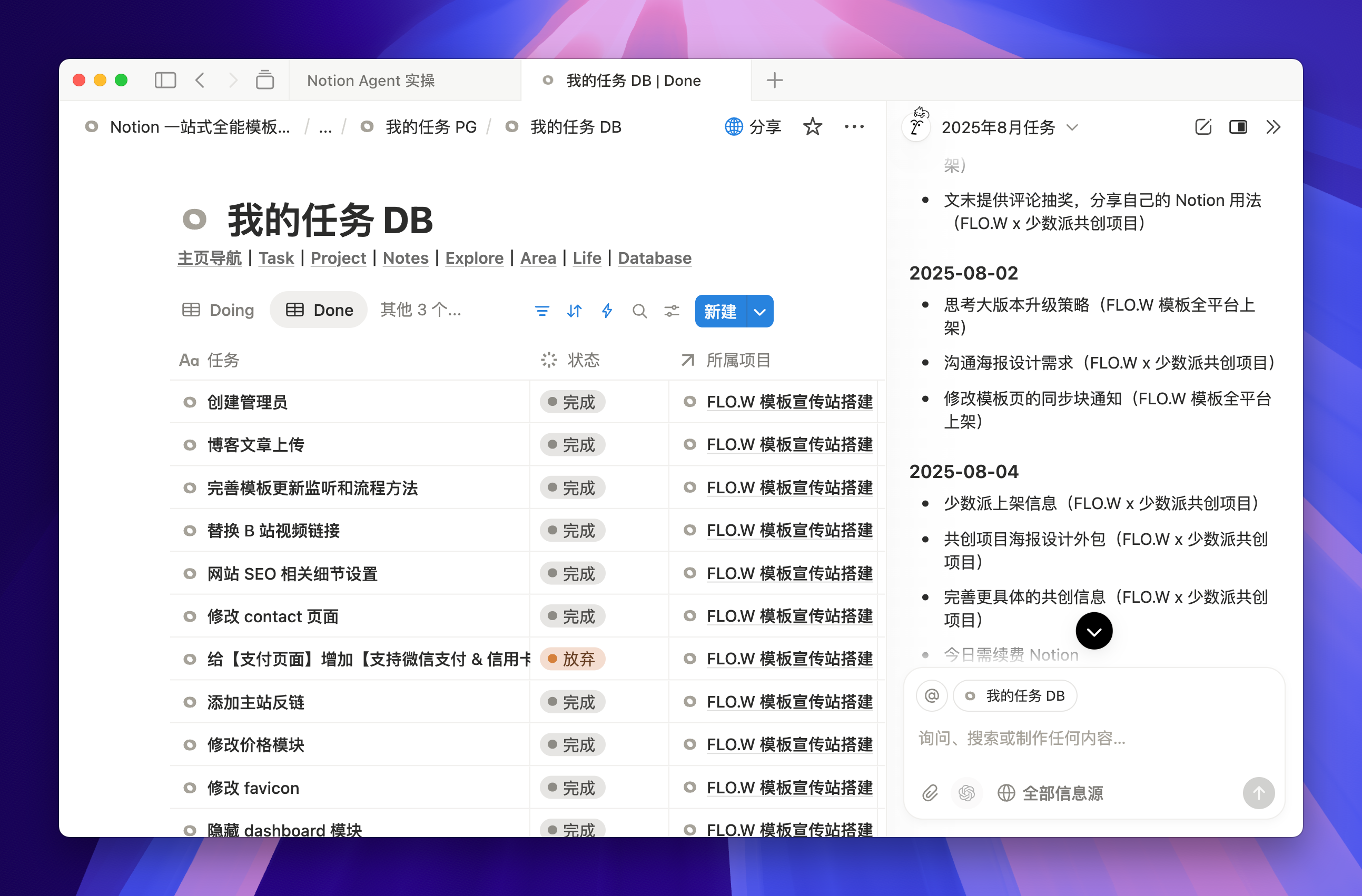
Task: Toggle the AI panel layout icon
Action: (x=1238, y=126)
